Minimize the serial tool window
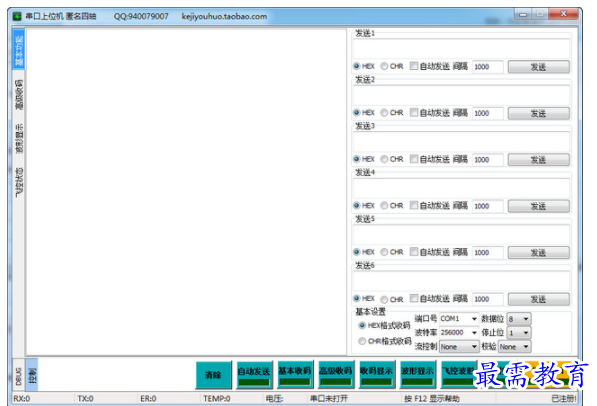597x406 pixels. click(523, 14)
